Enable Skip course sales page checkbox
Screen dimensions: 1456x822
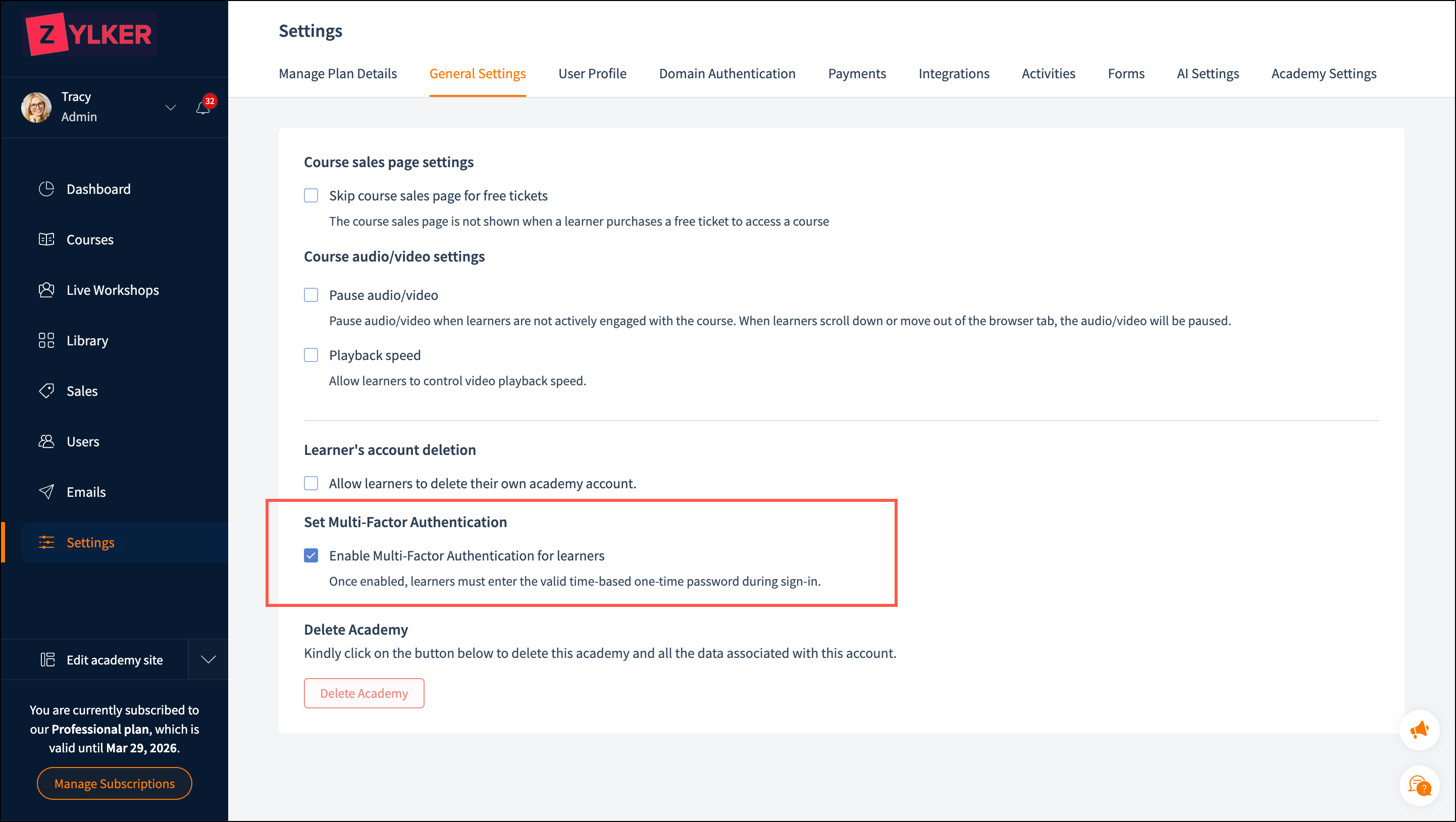pyautogui.click(x=311, y=195)
